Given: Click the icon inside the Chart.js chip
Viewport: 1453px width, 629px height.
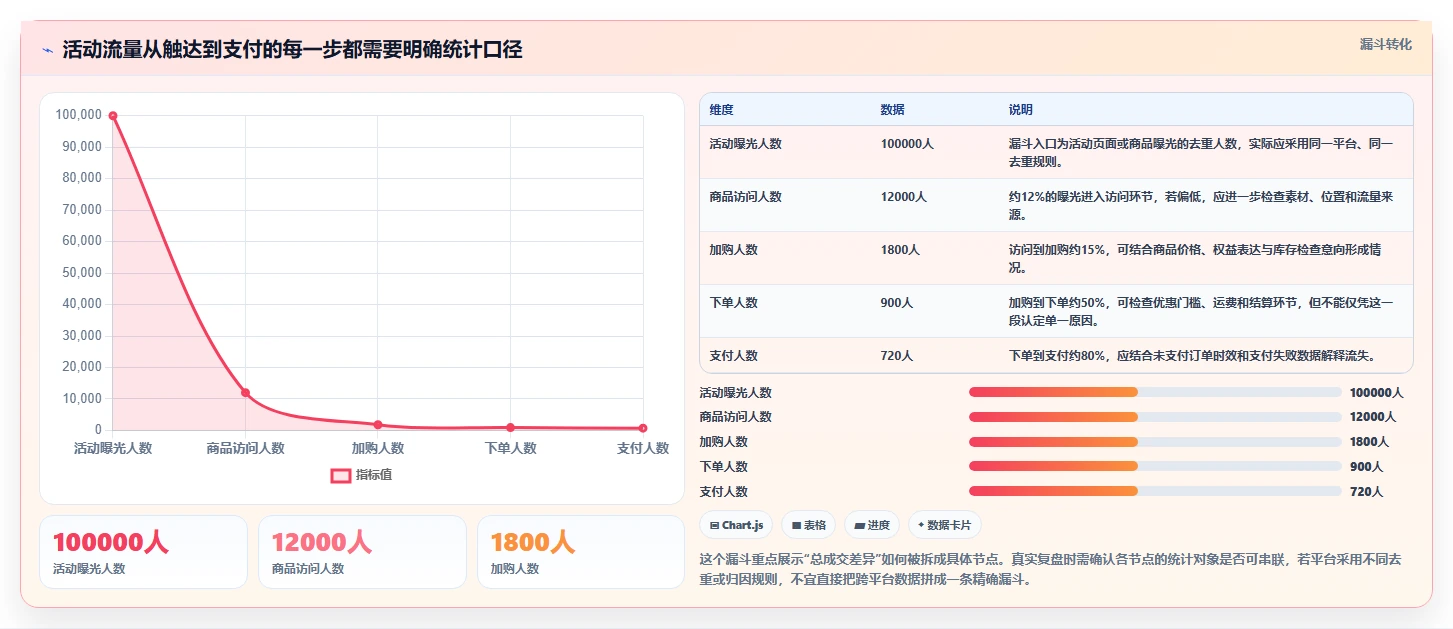Looking at the screenshot, I should click(714, 525).
